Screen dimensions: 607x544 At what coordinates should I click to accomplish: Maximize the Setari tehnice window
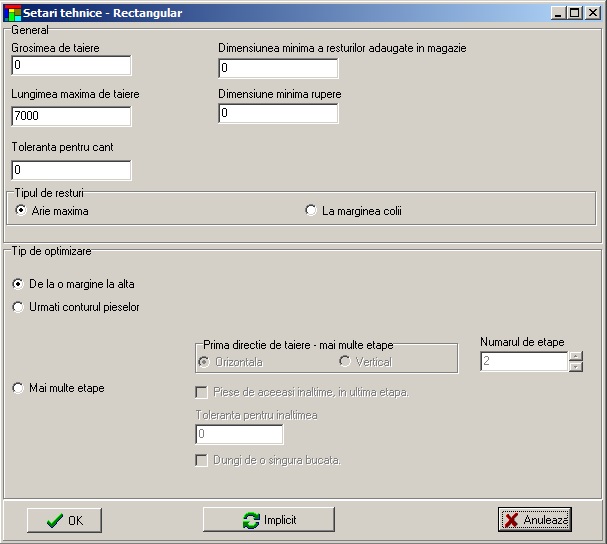click(x=576, y=13)
